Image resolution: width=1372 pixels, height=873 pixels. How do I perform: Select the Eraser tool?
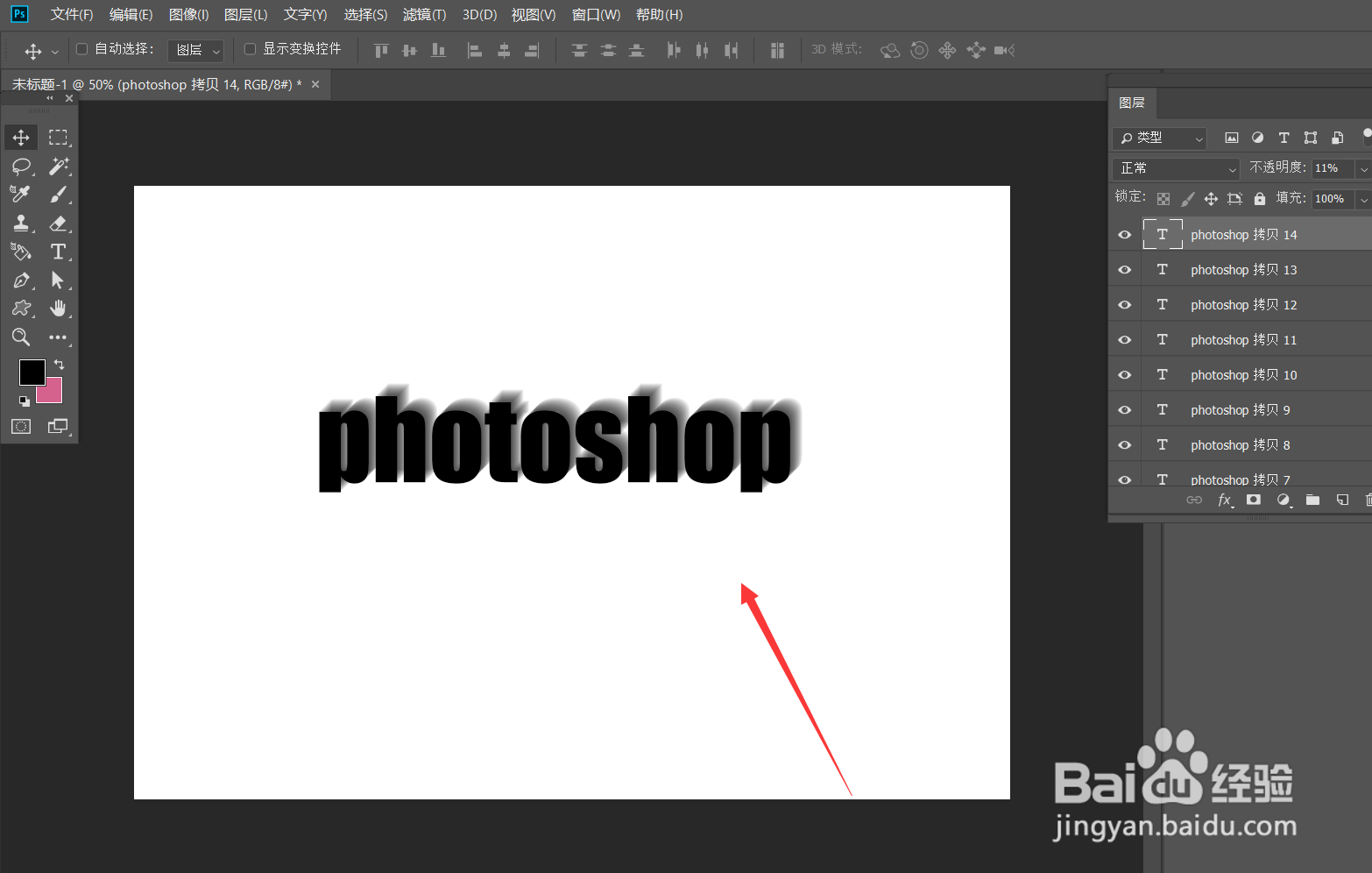tap(58, 224)
